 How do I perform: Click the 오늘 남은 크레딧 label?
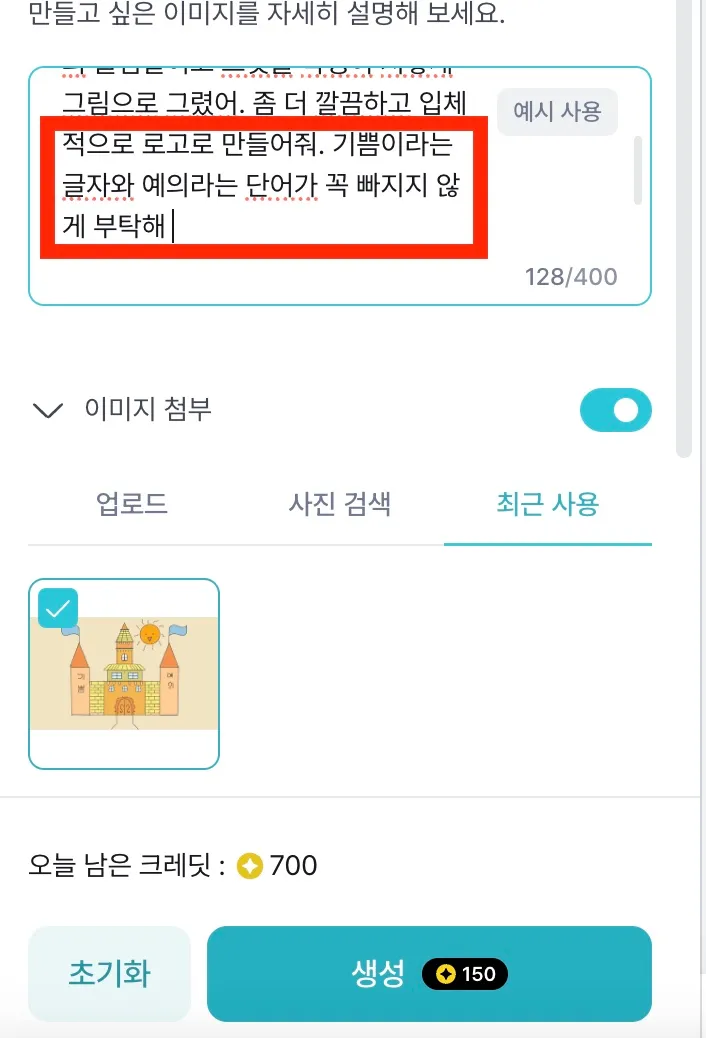(x=126, y=866)
